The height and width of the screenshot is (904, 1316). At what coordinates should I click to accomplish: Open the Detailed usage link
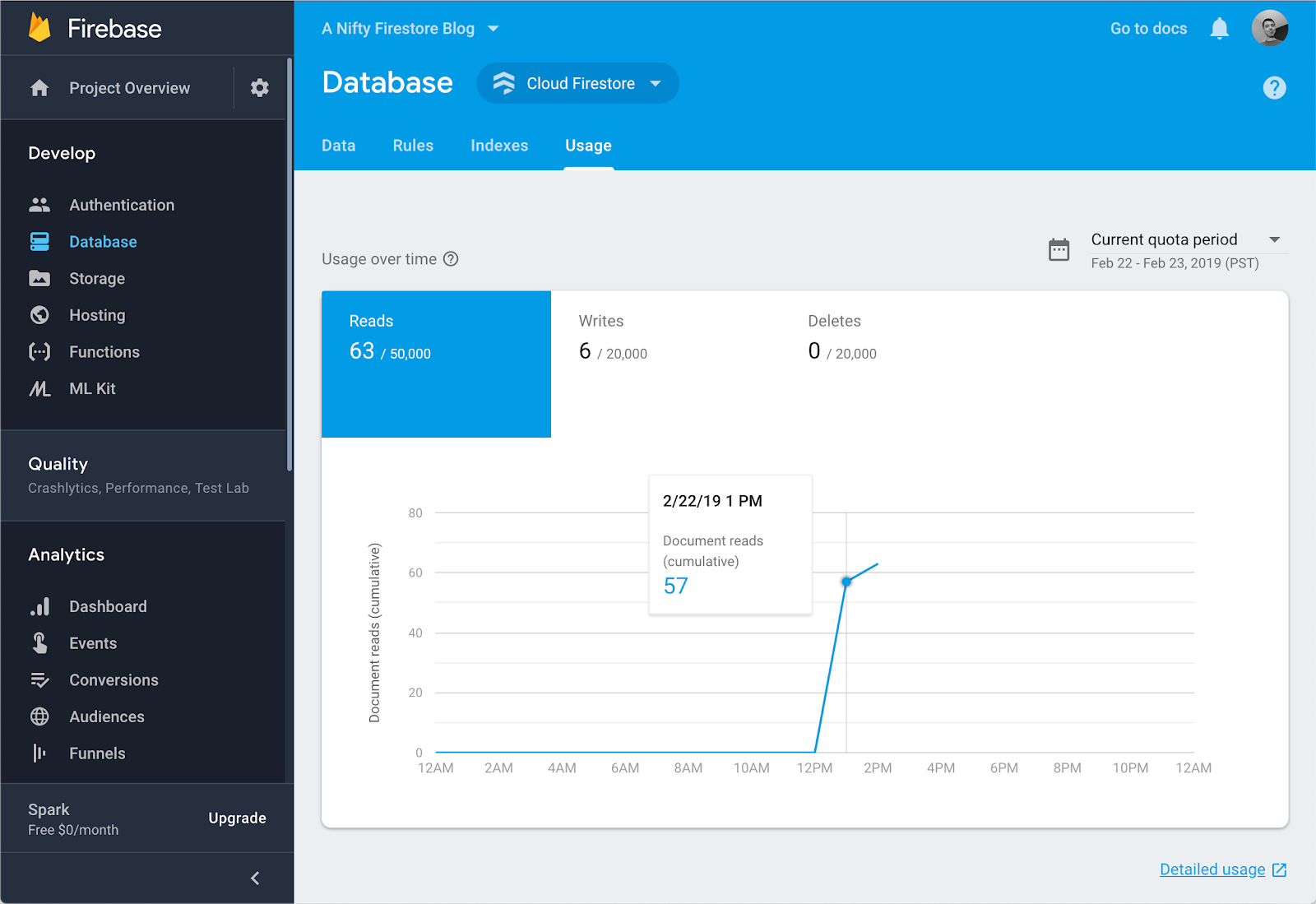[x=1212, y=869]
